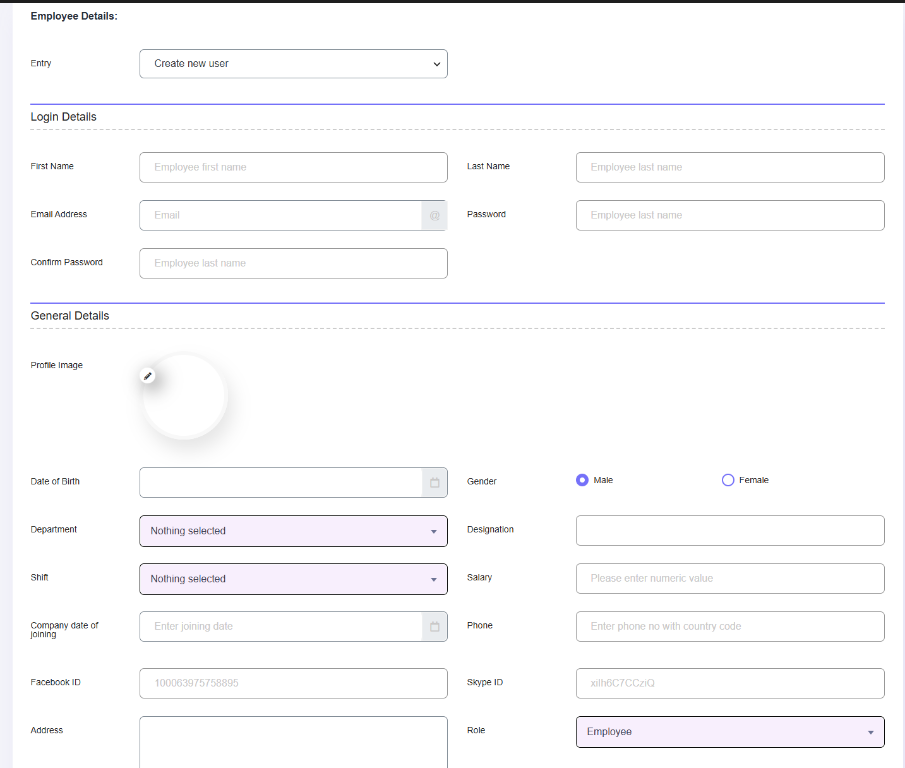Screen dimensions: 905x768
Task: Open the Entry dropdown showing Create new user
Action: tap(293, 63)
